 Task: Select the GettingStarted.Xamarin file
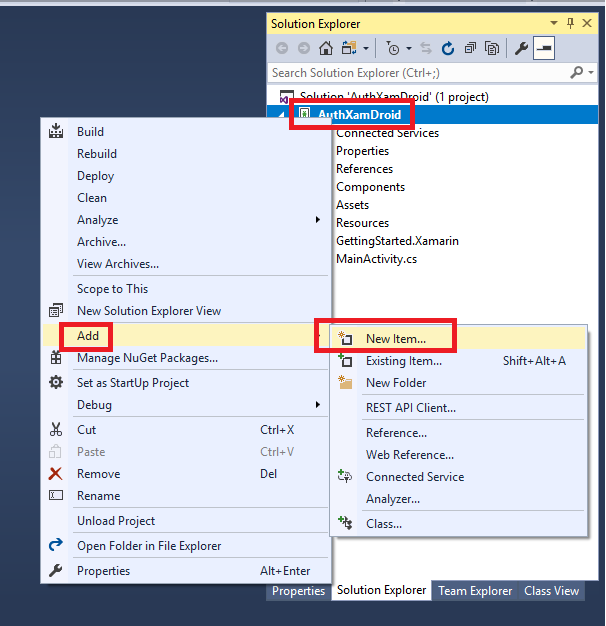point(397,241)
